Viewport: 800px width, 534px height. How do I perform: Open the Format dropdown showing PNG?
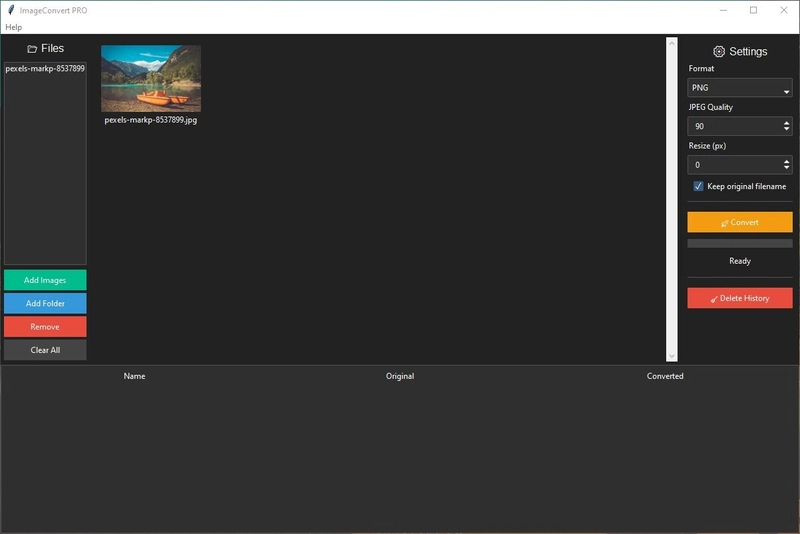tap(739, 88)
